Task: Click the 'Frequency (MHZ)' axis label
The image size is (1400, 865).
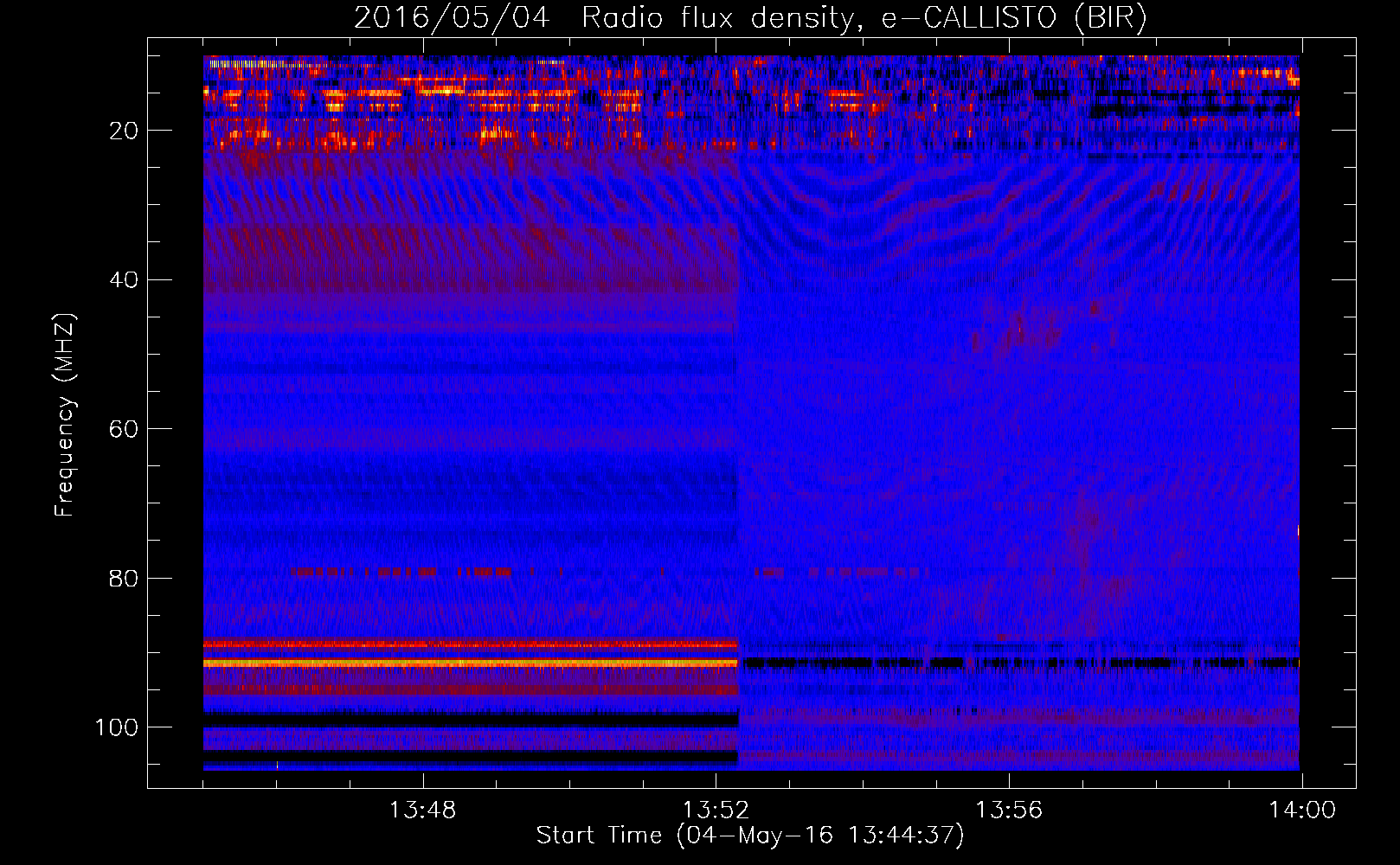Action: 65,415
